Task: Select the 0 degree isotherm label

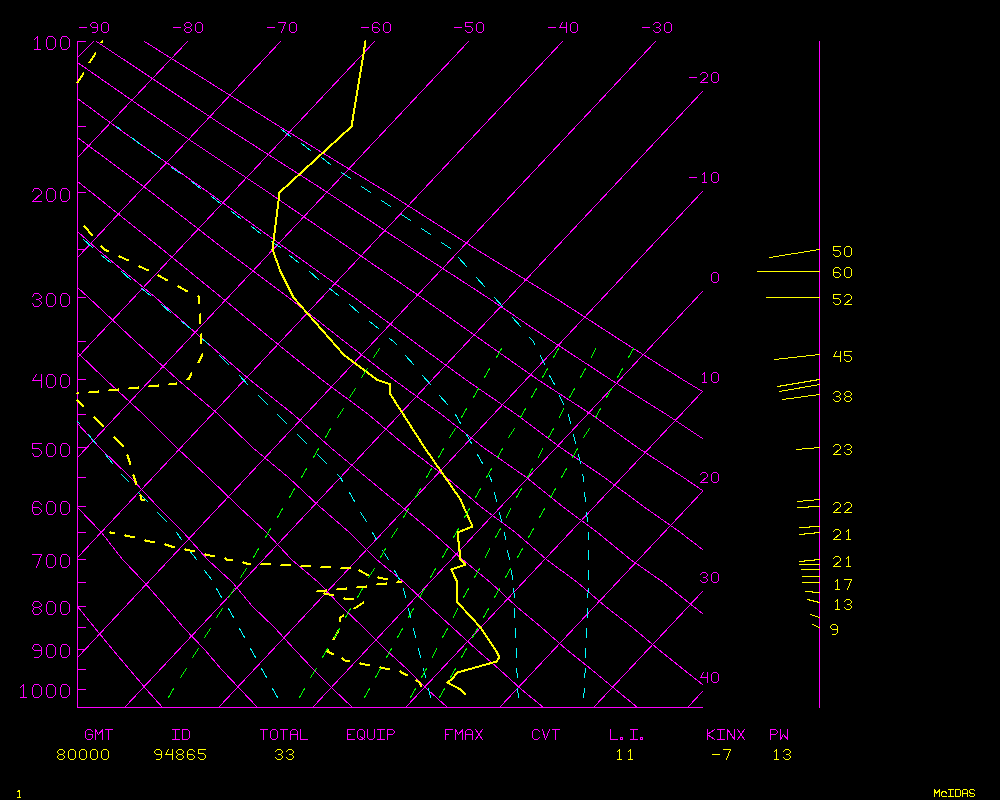Action: [714, 278]
